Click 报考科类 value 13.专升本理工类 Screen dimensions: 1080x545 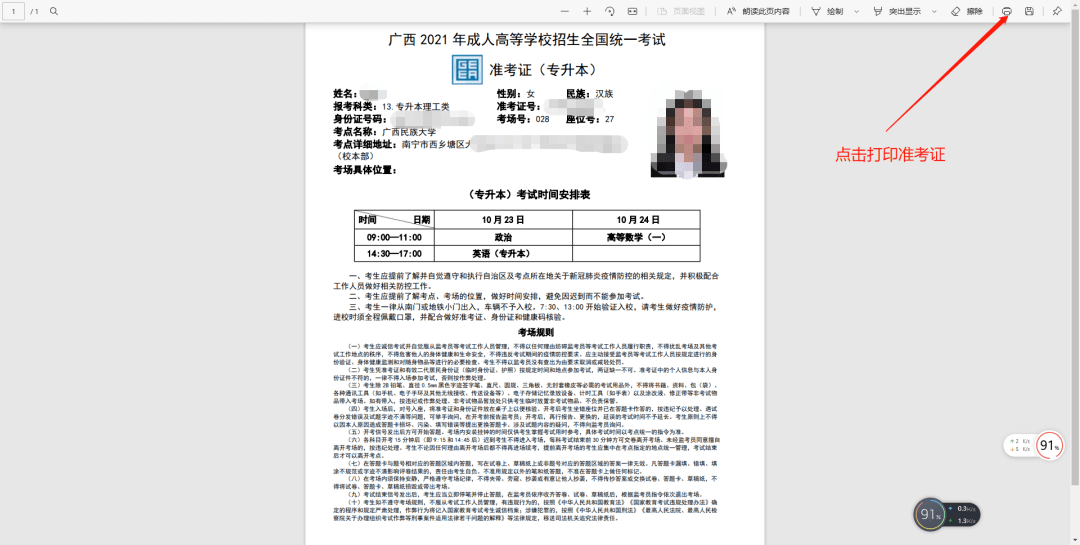[415, 107]
